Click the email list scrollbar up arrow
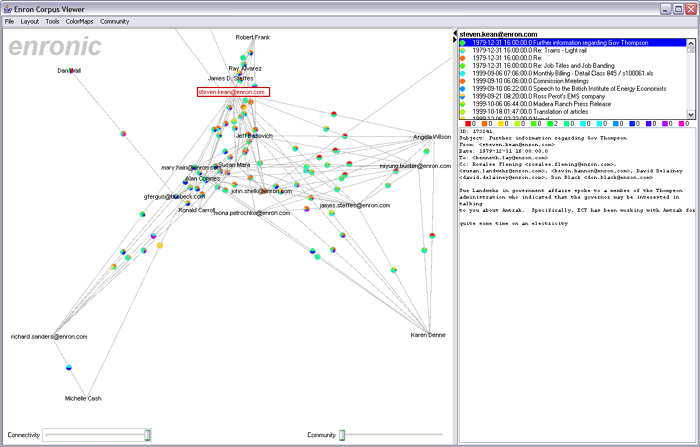 (691, 43)
